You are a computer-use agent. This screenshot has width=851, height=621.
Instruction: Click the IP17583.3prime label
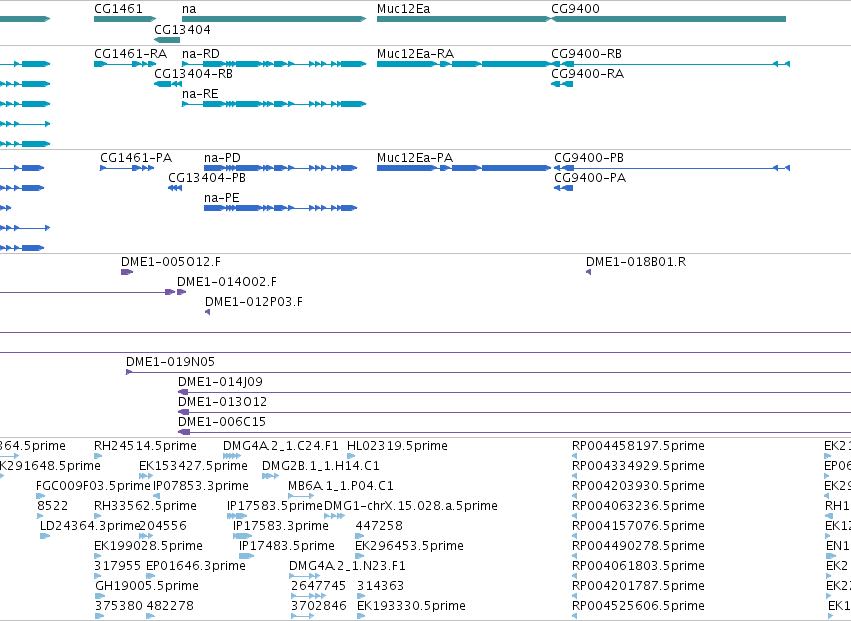click(x=281, y=526)
